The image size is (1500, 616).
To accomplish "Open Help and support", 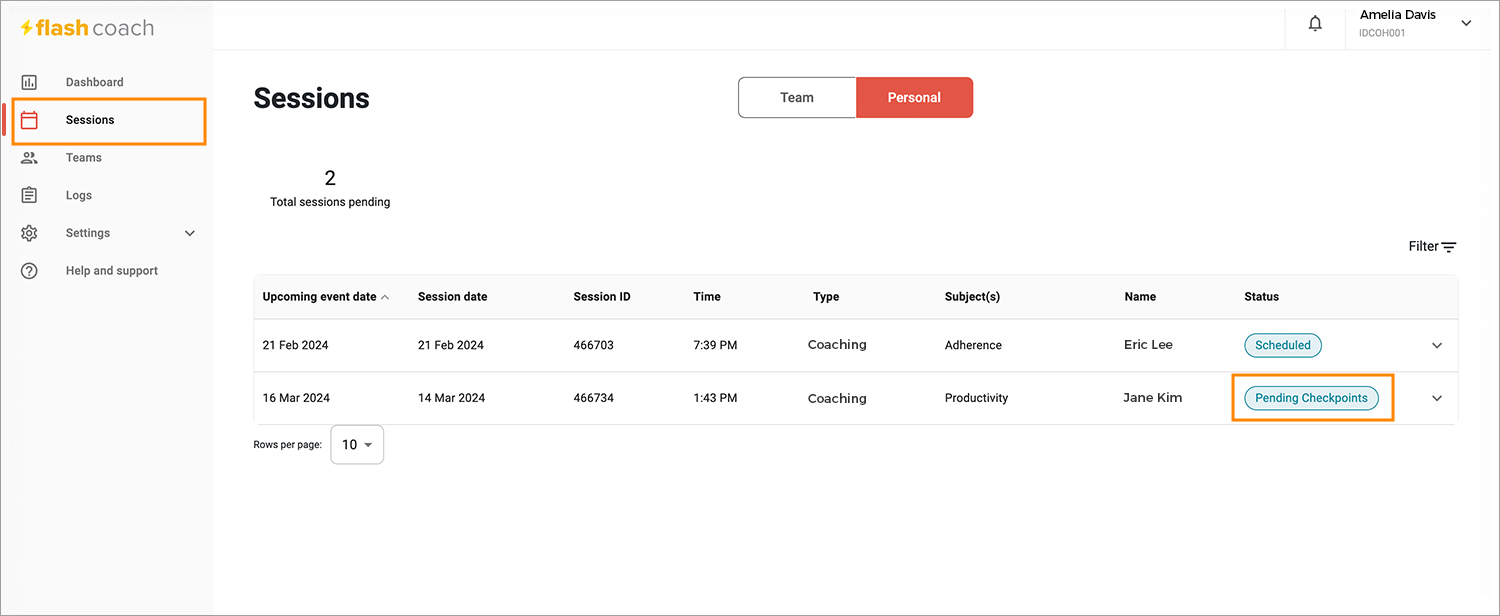I will pos(112,271).
